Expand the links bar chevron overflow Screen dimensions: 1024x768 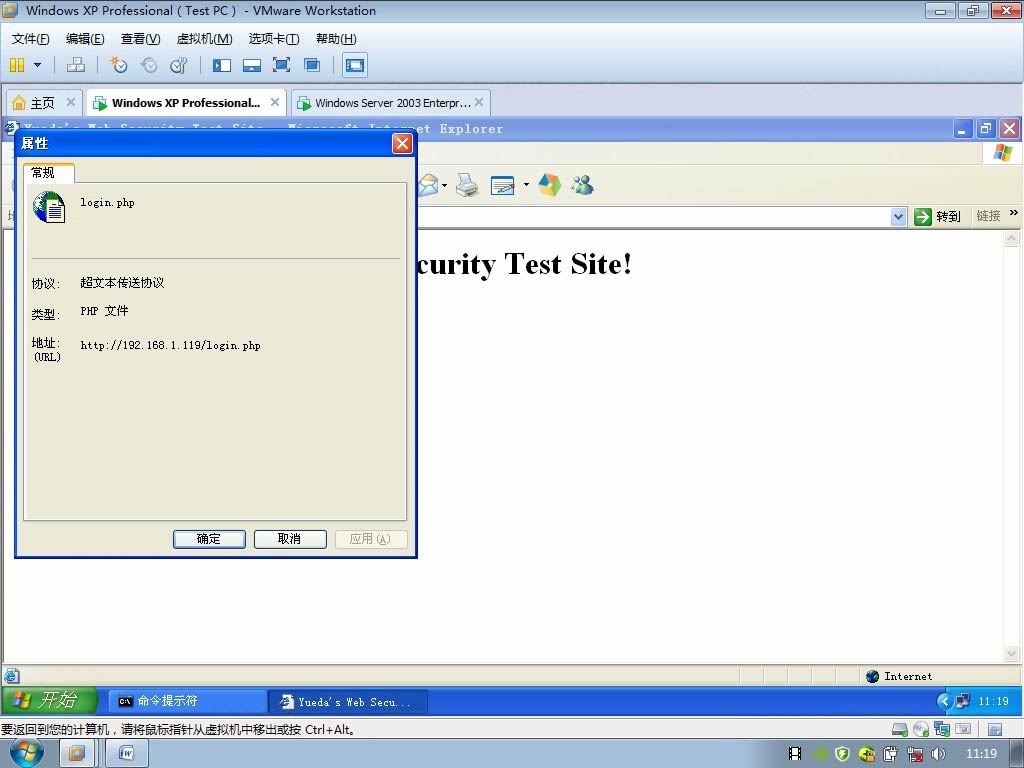[x=1014, y=213]
